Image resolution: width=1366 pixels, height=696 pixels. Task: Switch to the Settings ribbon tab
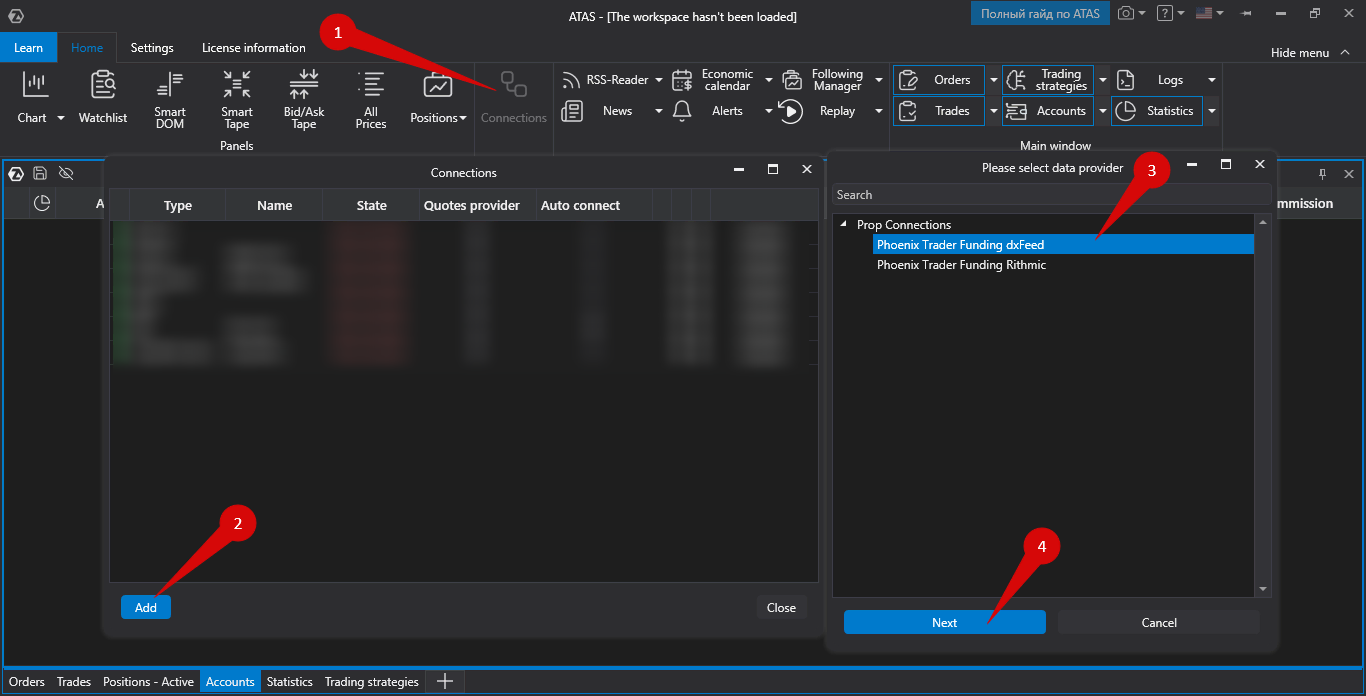152,48
